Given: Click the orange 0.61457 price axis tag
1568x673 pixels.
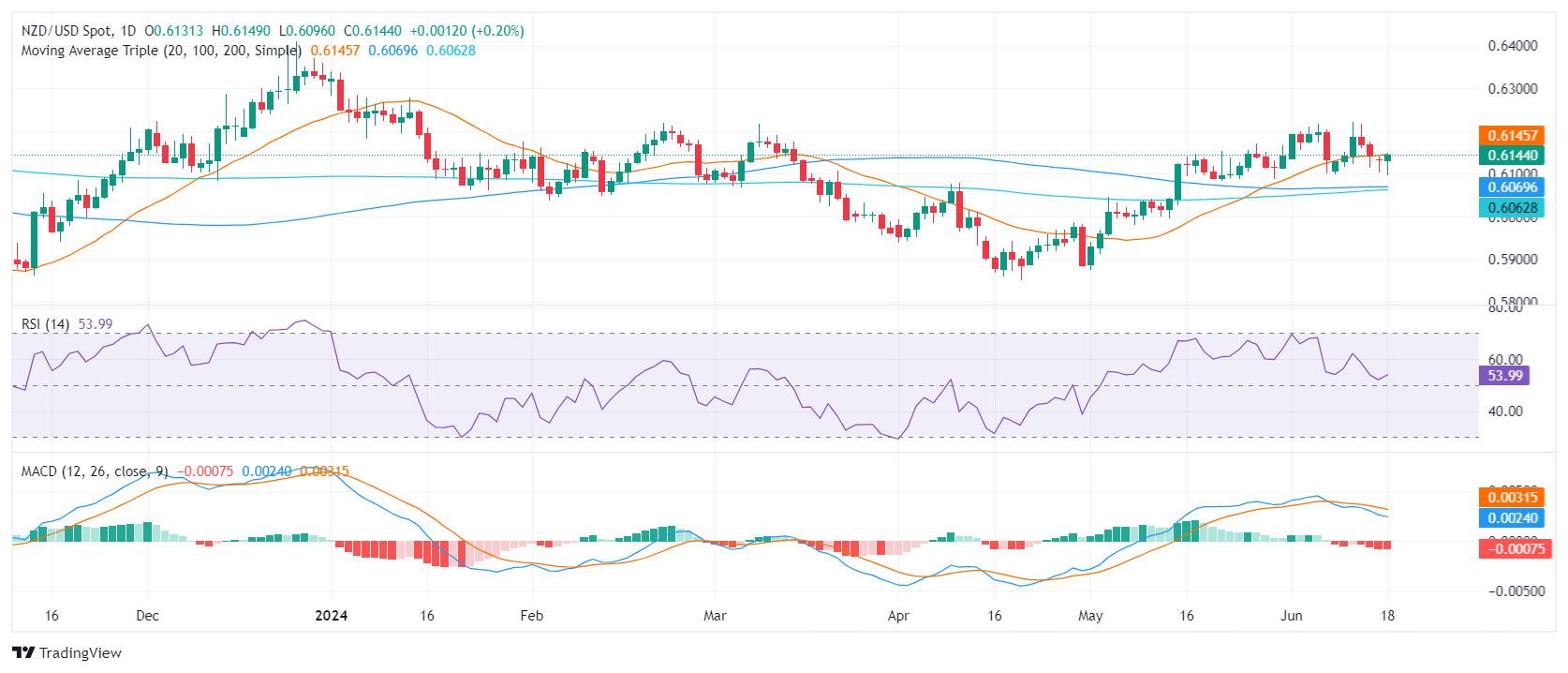Looking at the screenshot, I should (x=1512, y=136).
